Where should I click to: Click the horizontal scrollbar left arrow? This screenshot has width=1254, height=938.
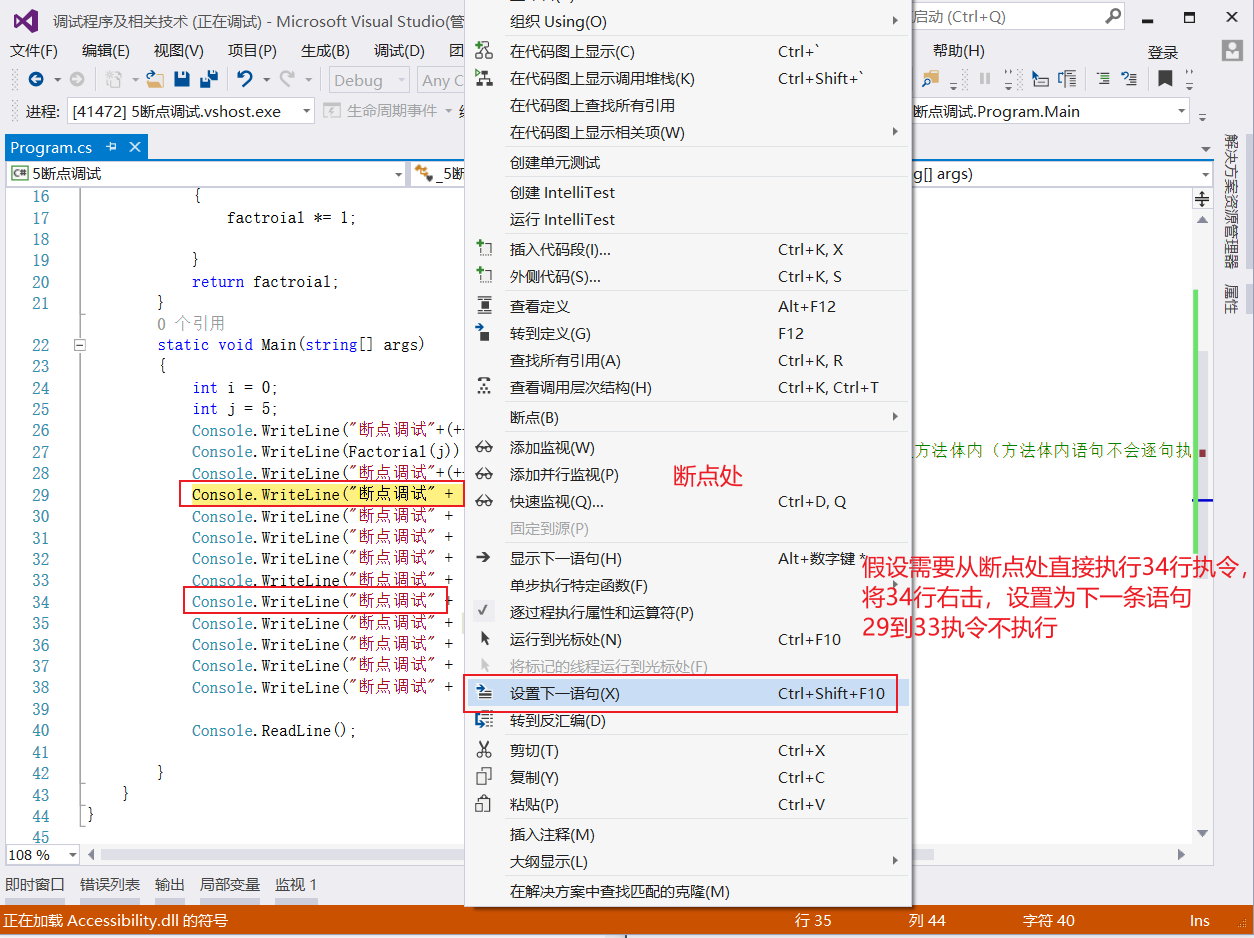[x=92, y=855]
